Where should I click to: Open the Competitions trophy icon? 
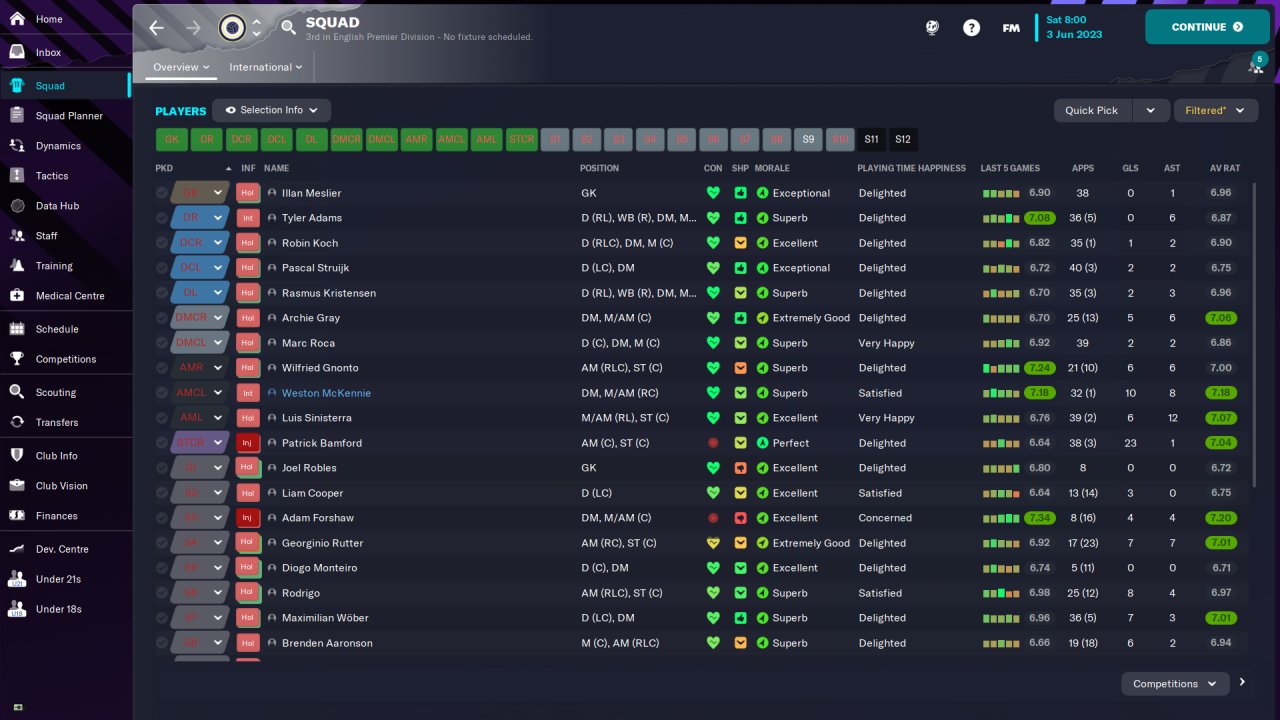coord(17,359)
